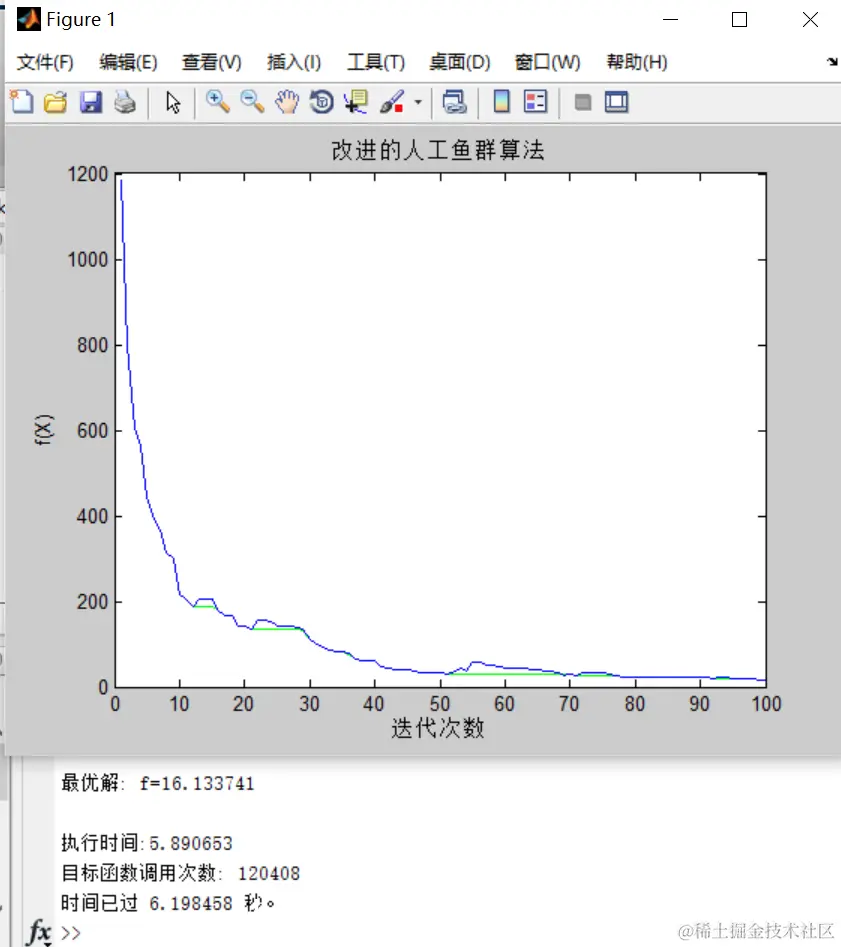
Task: Click the Hide Plot Tools icon
Action: click(x=582, y=102)
